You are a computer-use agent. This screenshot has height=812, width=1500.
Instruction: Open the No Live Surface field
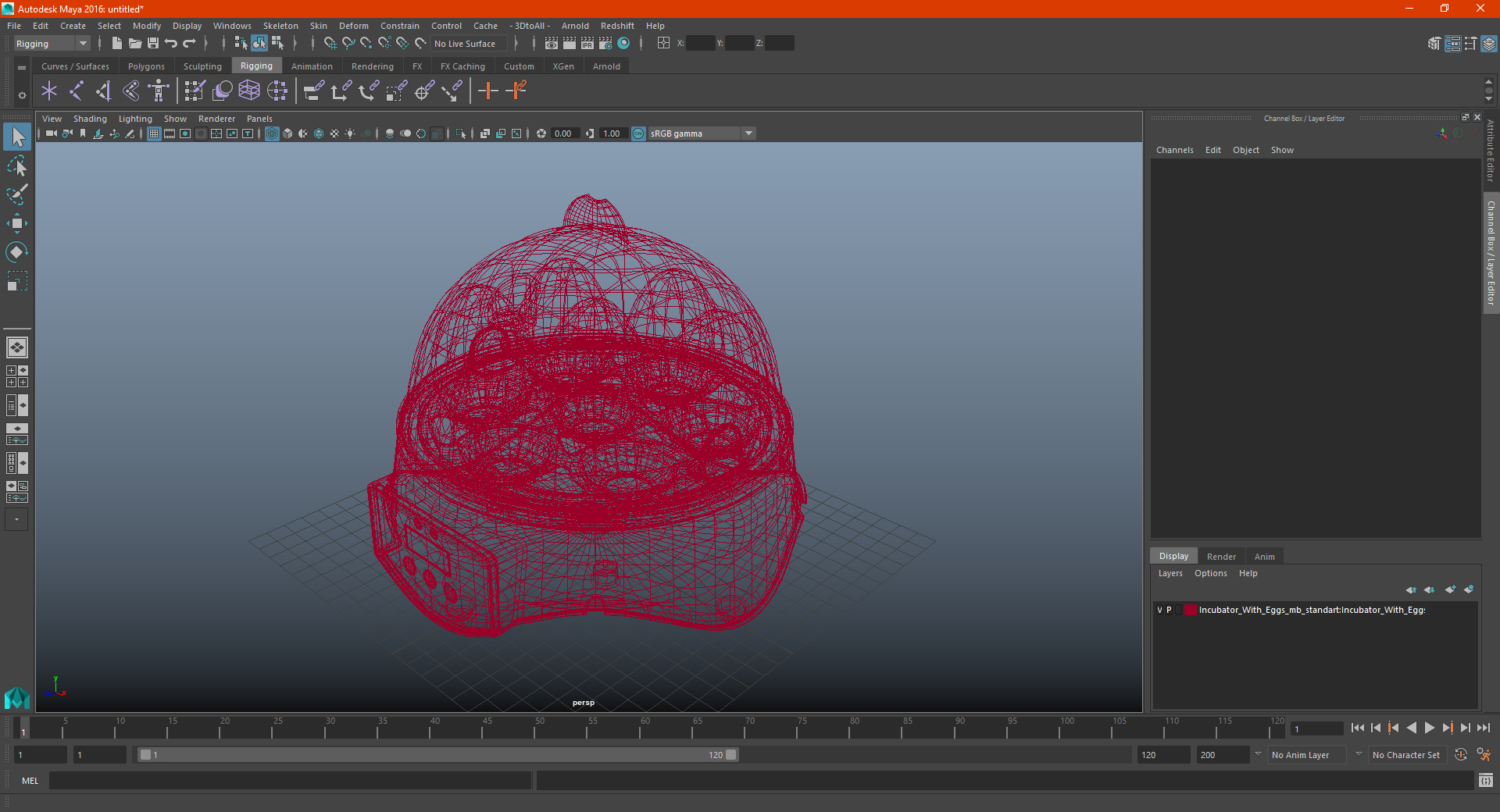pyautogui.click(x=469, y=44)
